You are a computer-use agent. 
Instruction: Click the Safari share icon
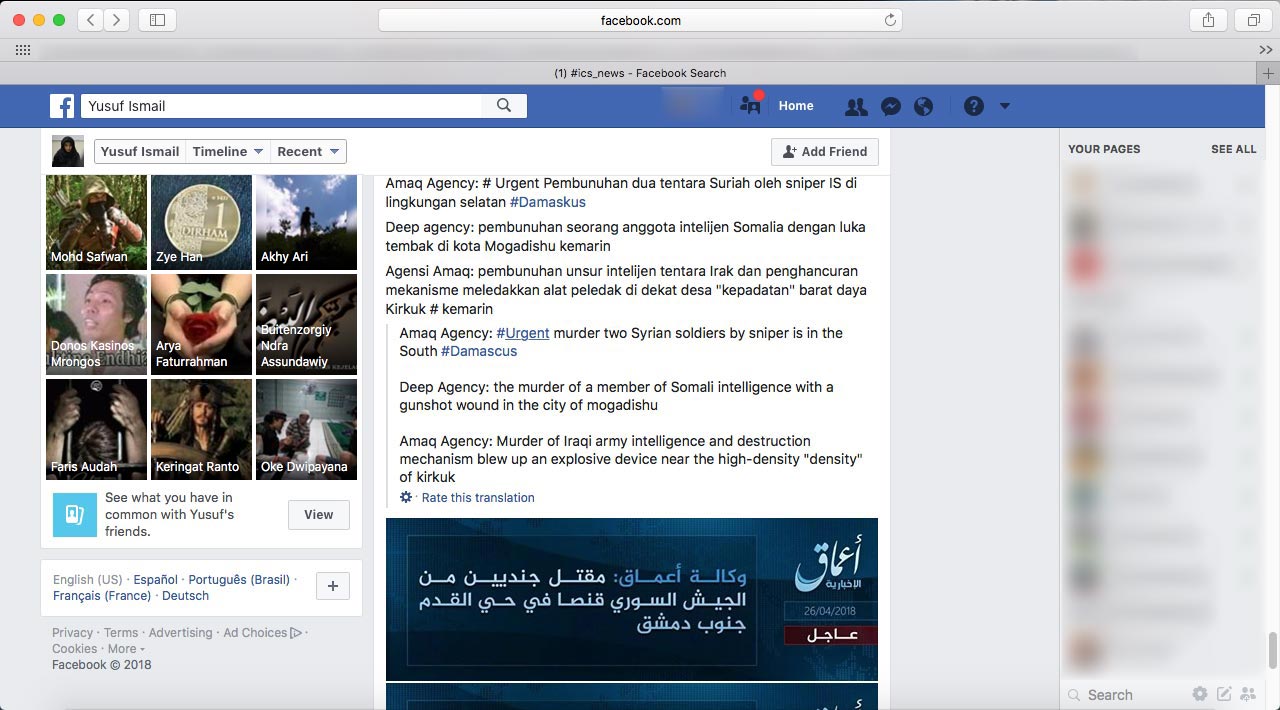[1208, 20]
